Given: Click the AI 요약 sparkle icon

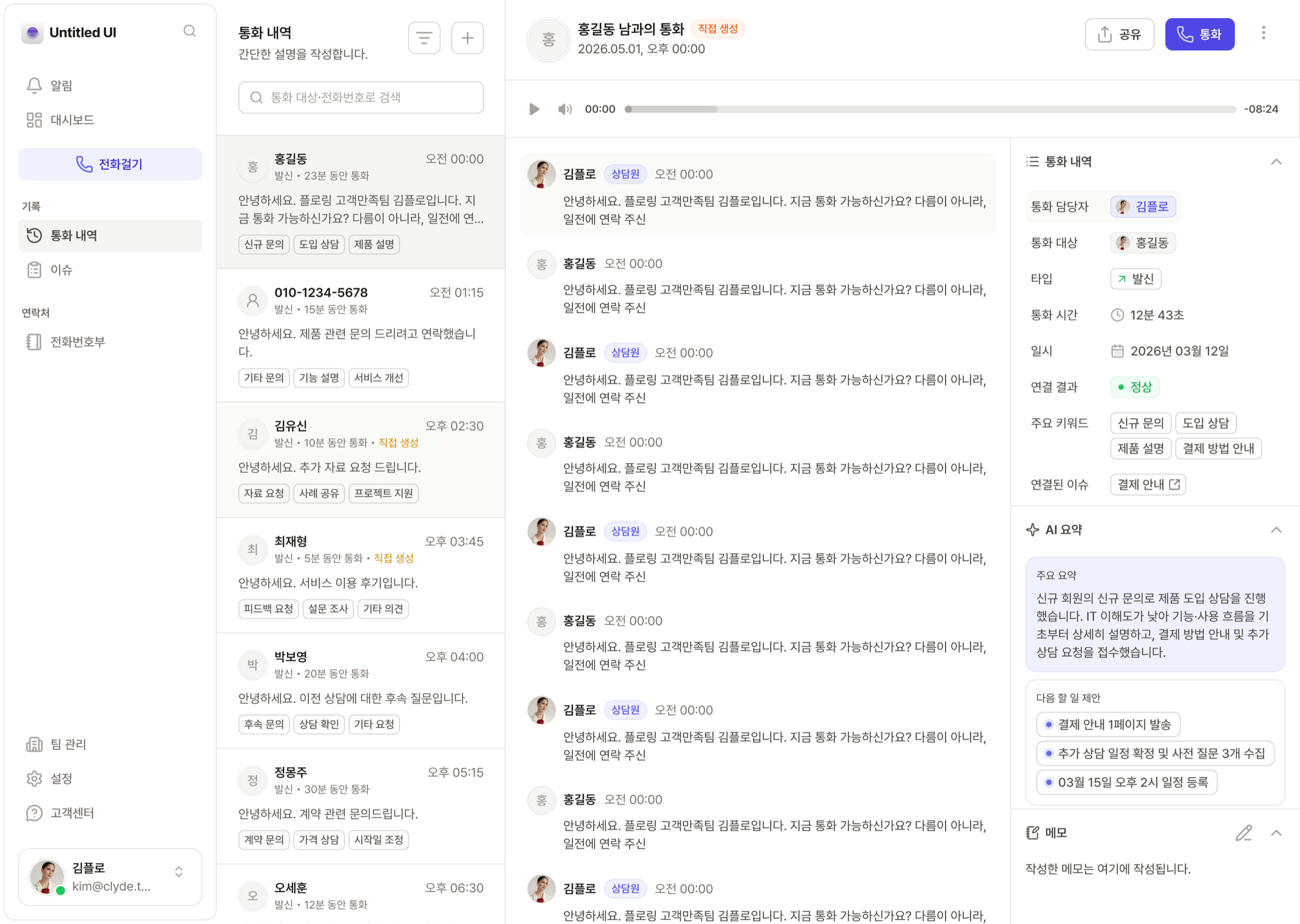Looking at the screenshot, I should (x=1033, y=530).
